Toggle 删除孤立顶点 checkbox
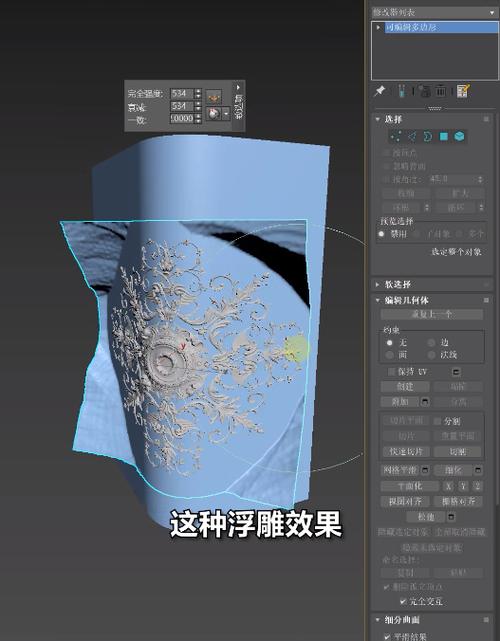500x641 pixels. [387, 587]
